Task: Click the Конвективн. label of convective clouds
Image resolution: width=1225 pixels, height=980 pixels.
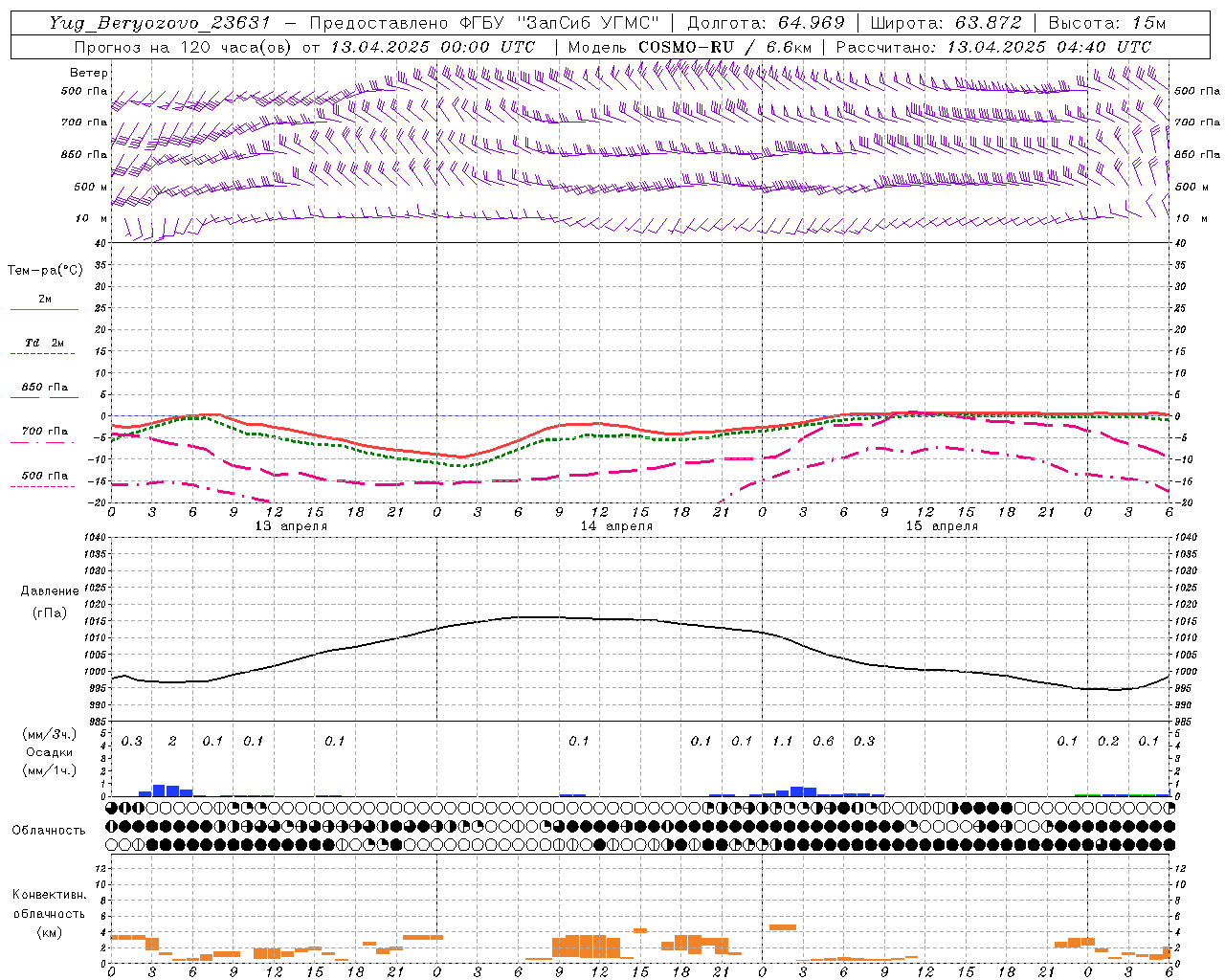Action: click(x=49, y=895)
